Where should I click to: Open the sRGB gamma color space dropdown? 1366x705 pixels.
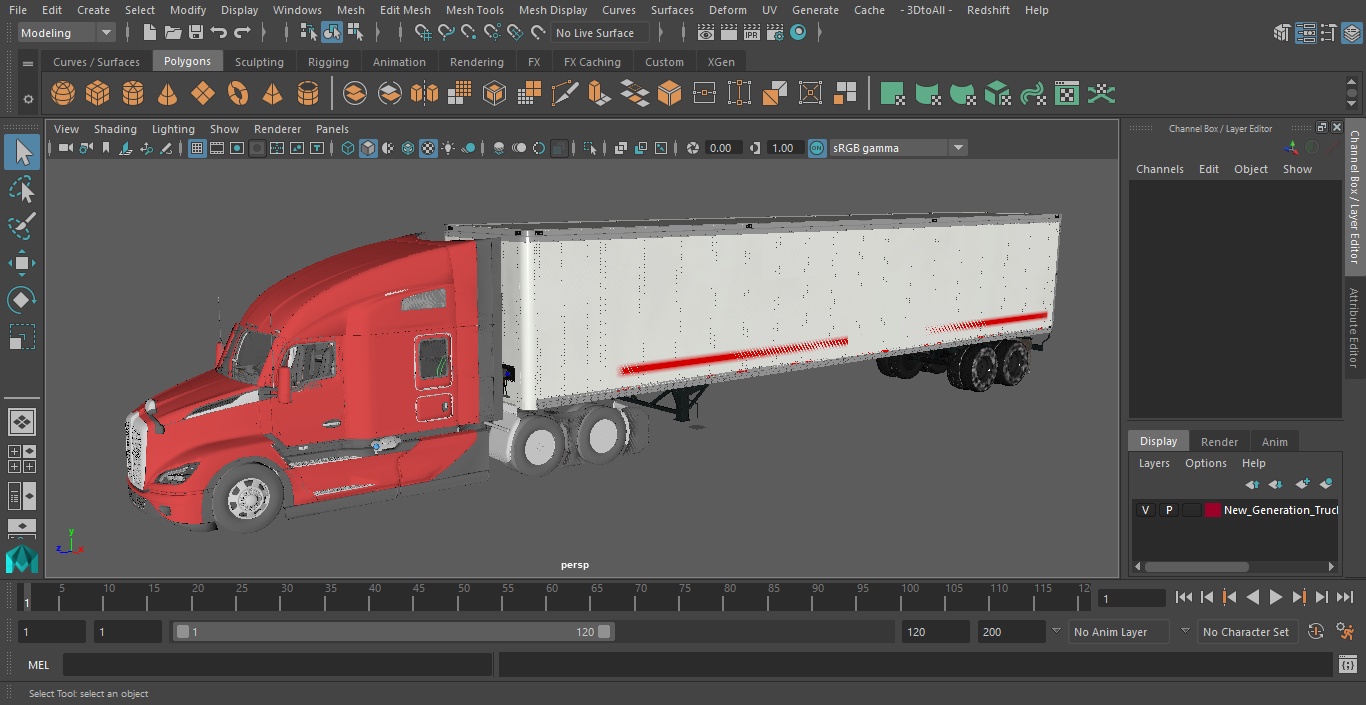point(898,148)
